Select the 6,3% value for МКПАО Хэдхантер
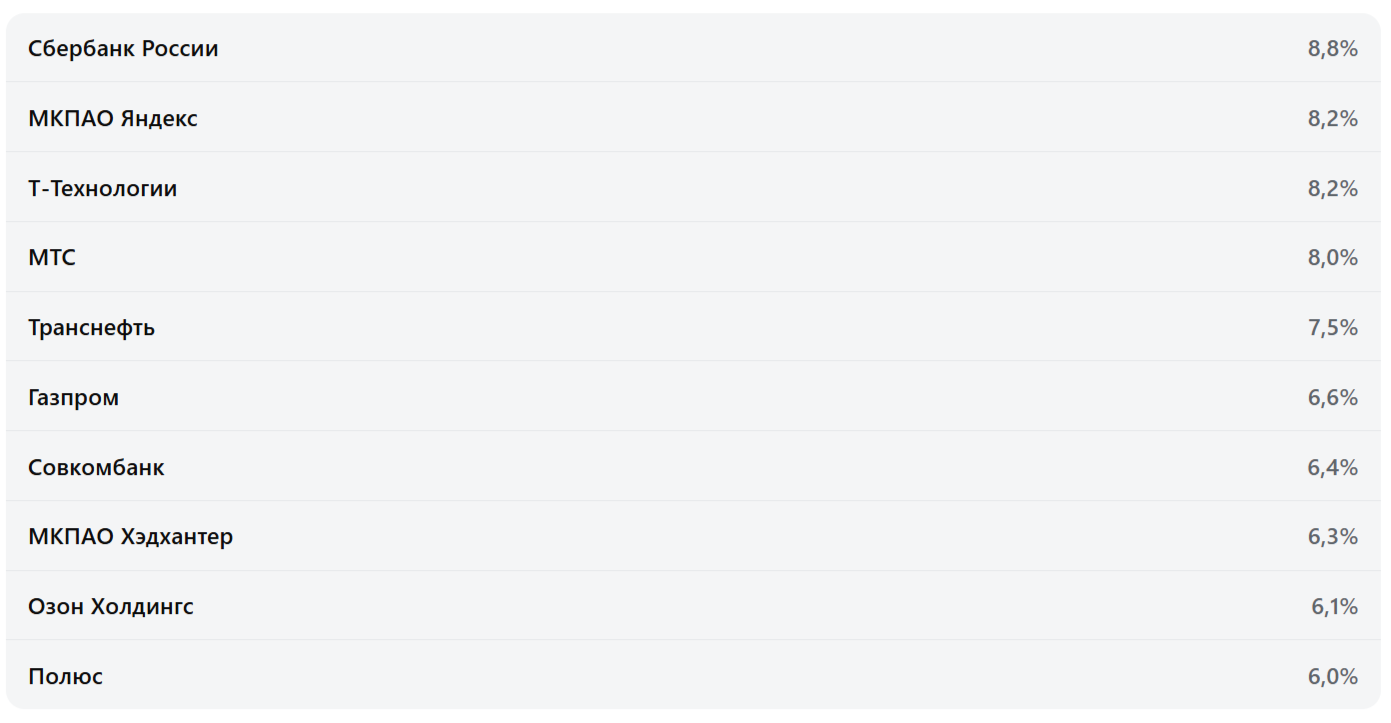 (1332, 537)
